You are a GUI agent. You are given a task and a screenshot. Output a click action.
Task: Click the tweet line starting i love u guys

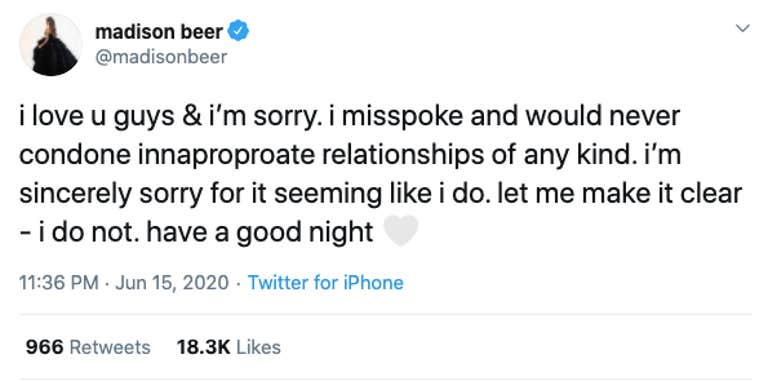350,117
